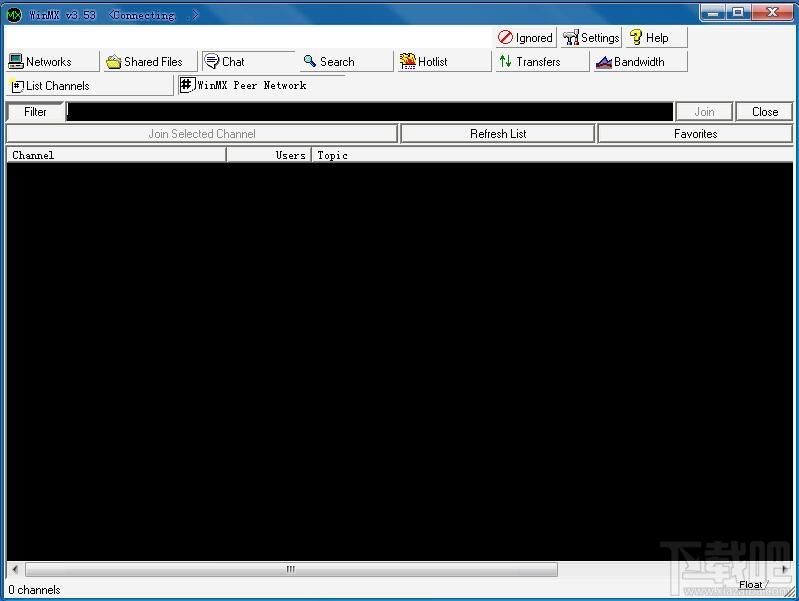Click the Search magnifier icon
This screenshot has width=799, height=601.
pos(309,61)
